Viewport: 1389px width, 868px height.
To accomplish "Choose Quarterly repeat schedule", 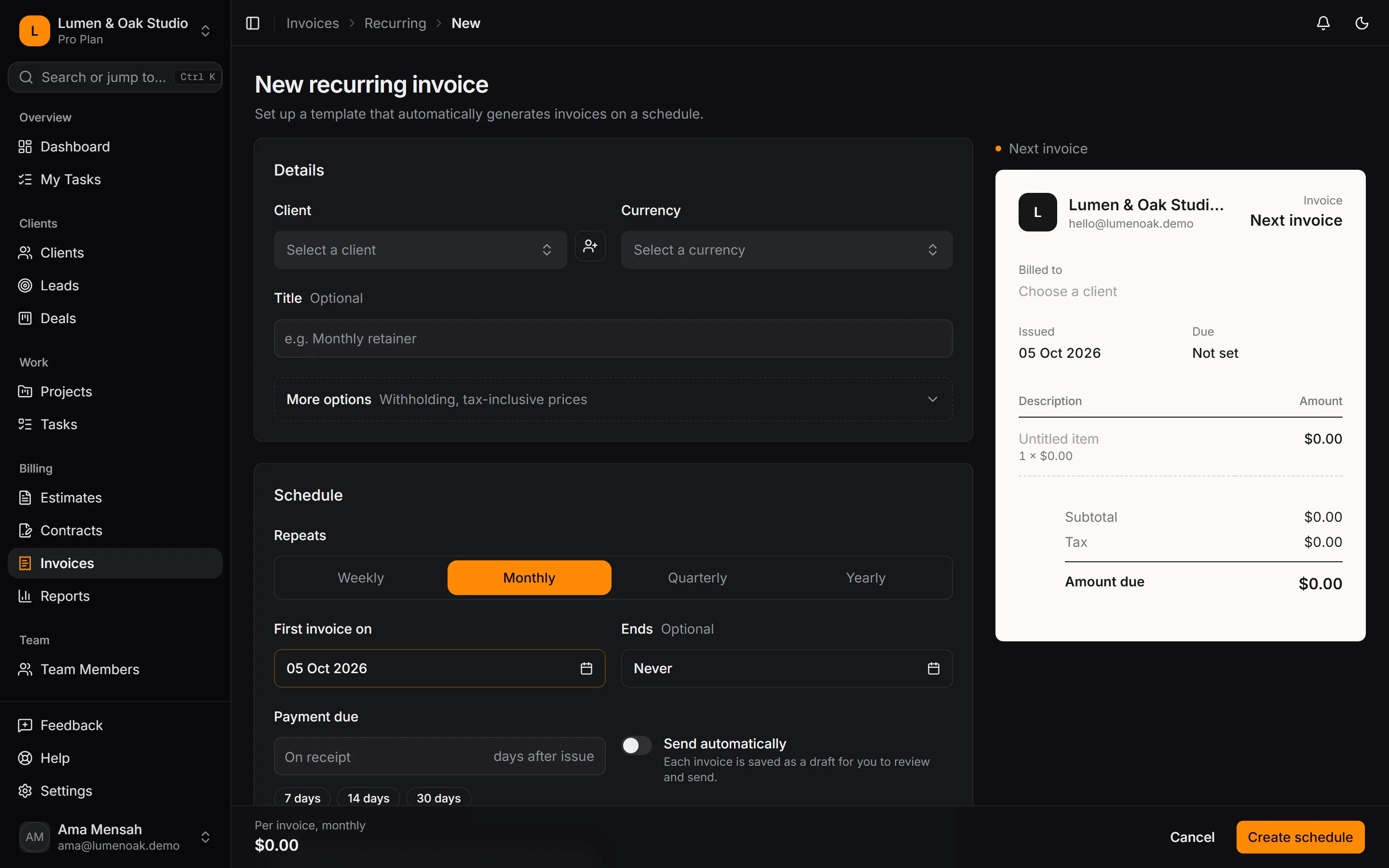I will 697,578.
